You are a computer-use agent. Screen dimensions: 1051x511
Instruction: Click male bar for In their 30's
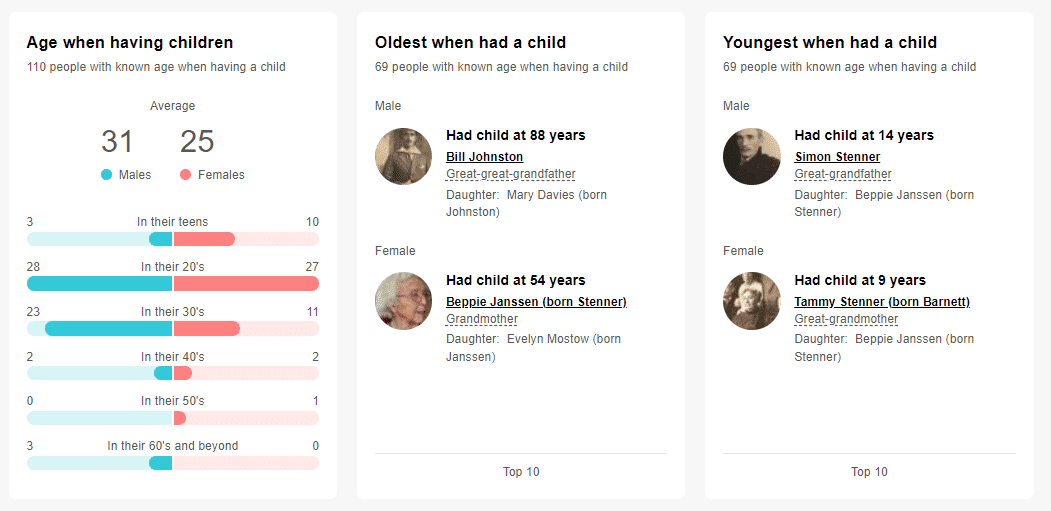click(108, 328)
